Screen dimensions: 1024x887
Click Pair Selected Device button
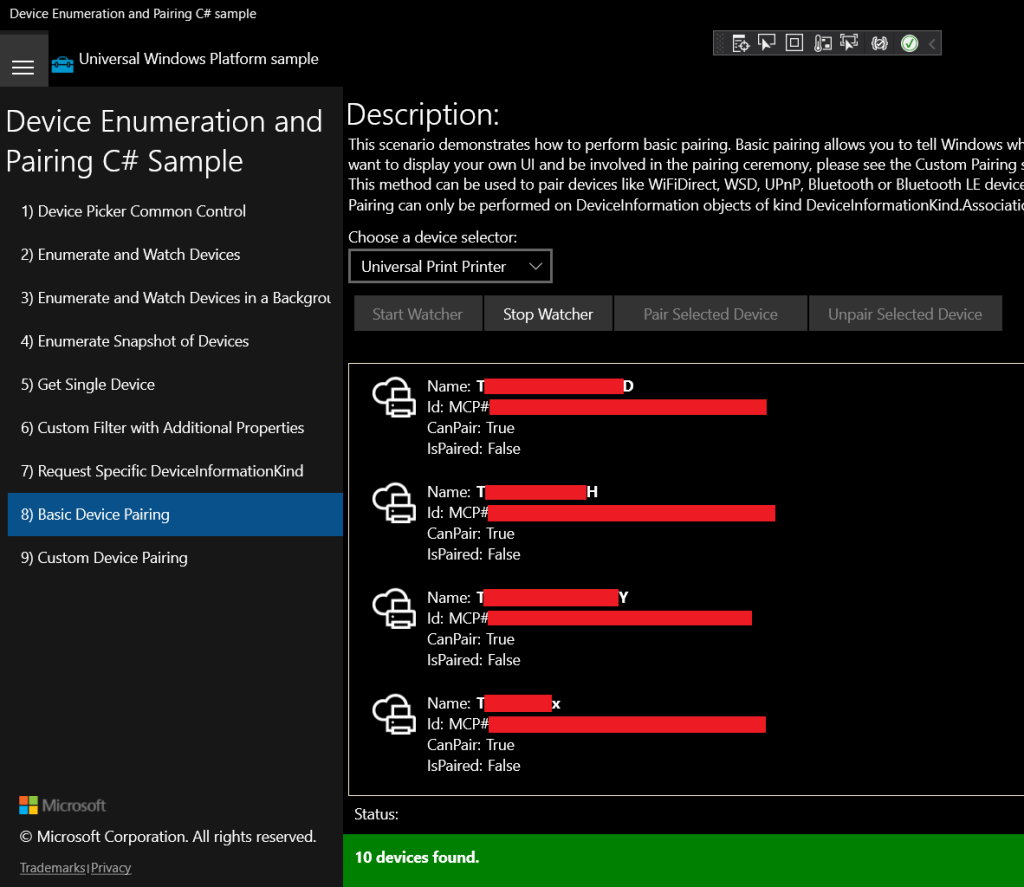tap(710, 314)
